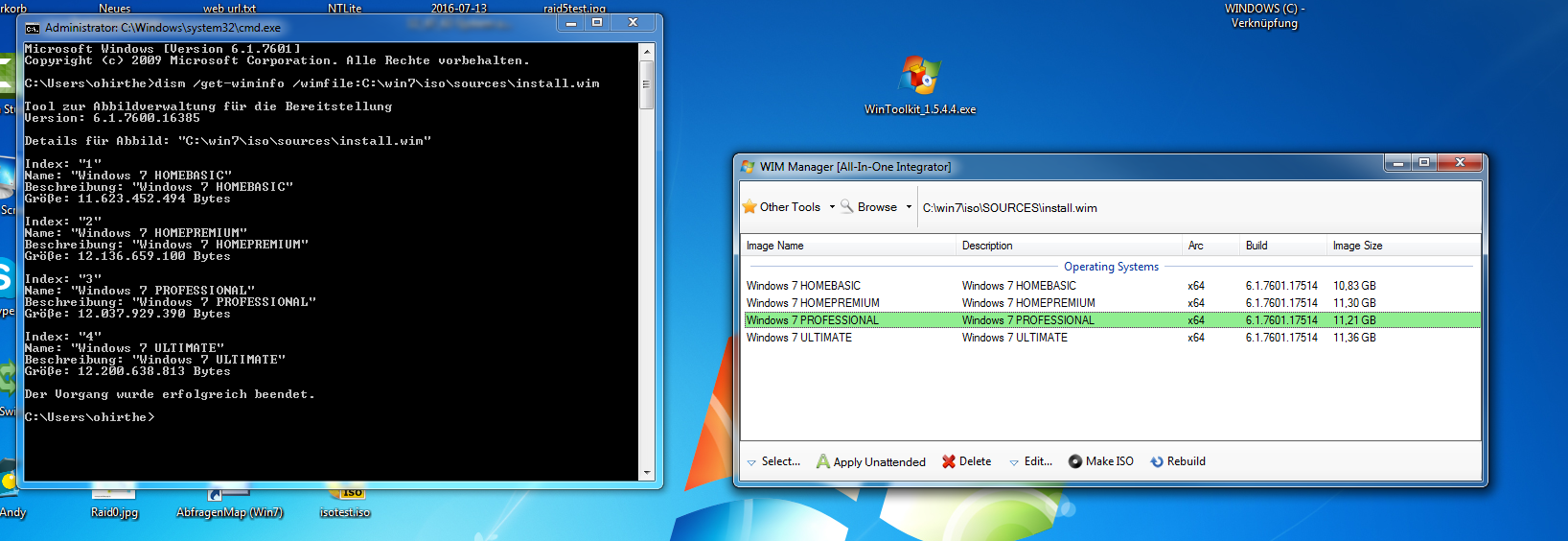Click the Rebuild refresh arrow icon
The width and height of the screenshot is (1568, 541).
(x=1157, y=461)
